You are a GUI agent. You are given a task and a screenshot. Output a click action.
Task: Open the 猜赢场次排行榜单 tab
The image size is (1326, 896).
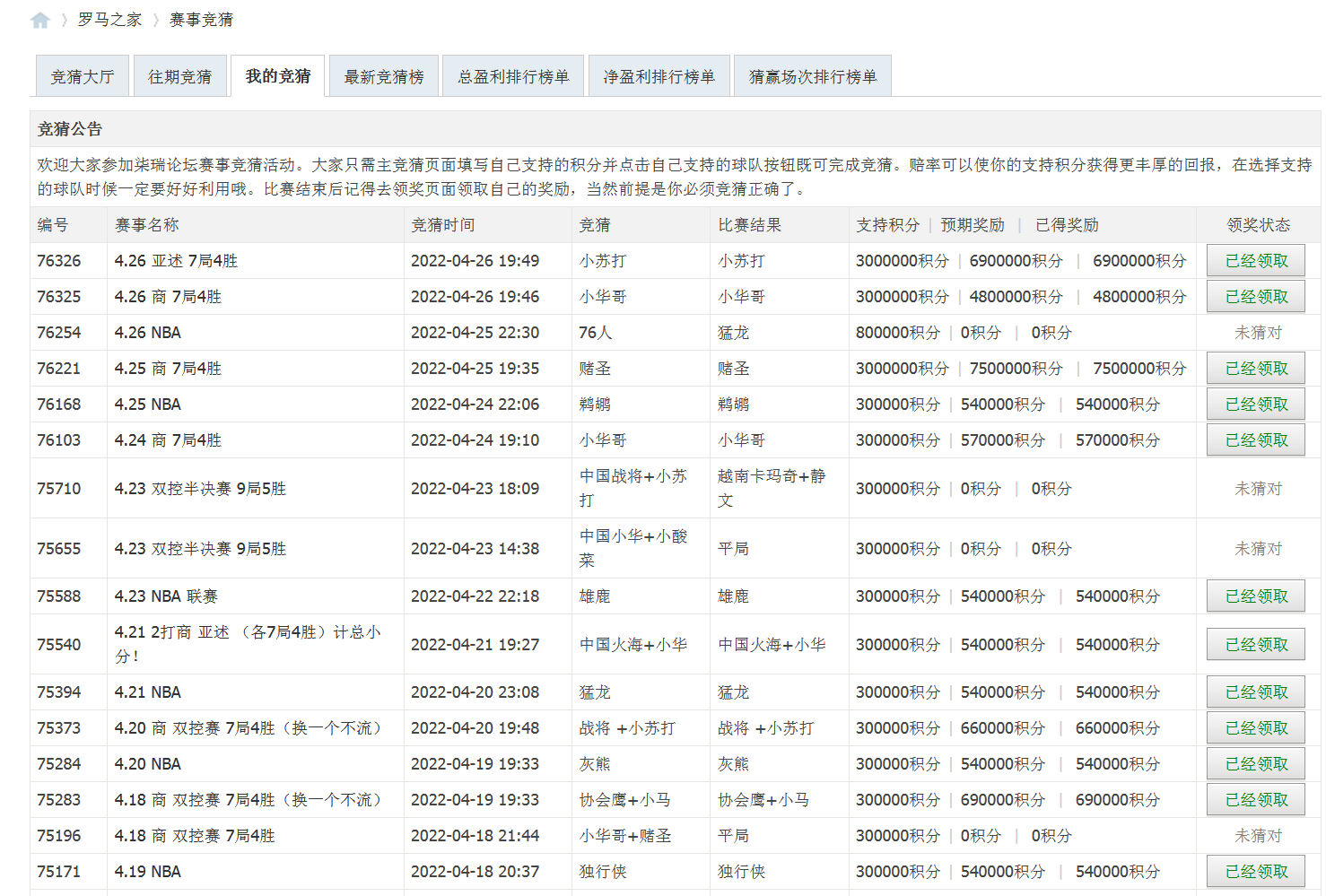coord(812,77)
